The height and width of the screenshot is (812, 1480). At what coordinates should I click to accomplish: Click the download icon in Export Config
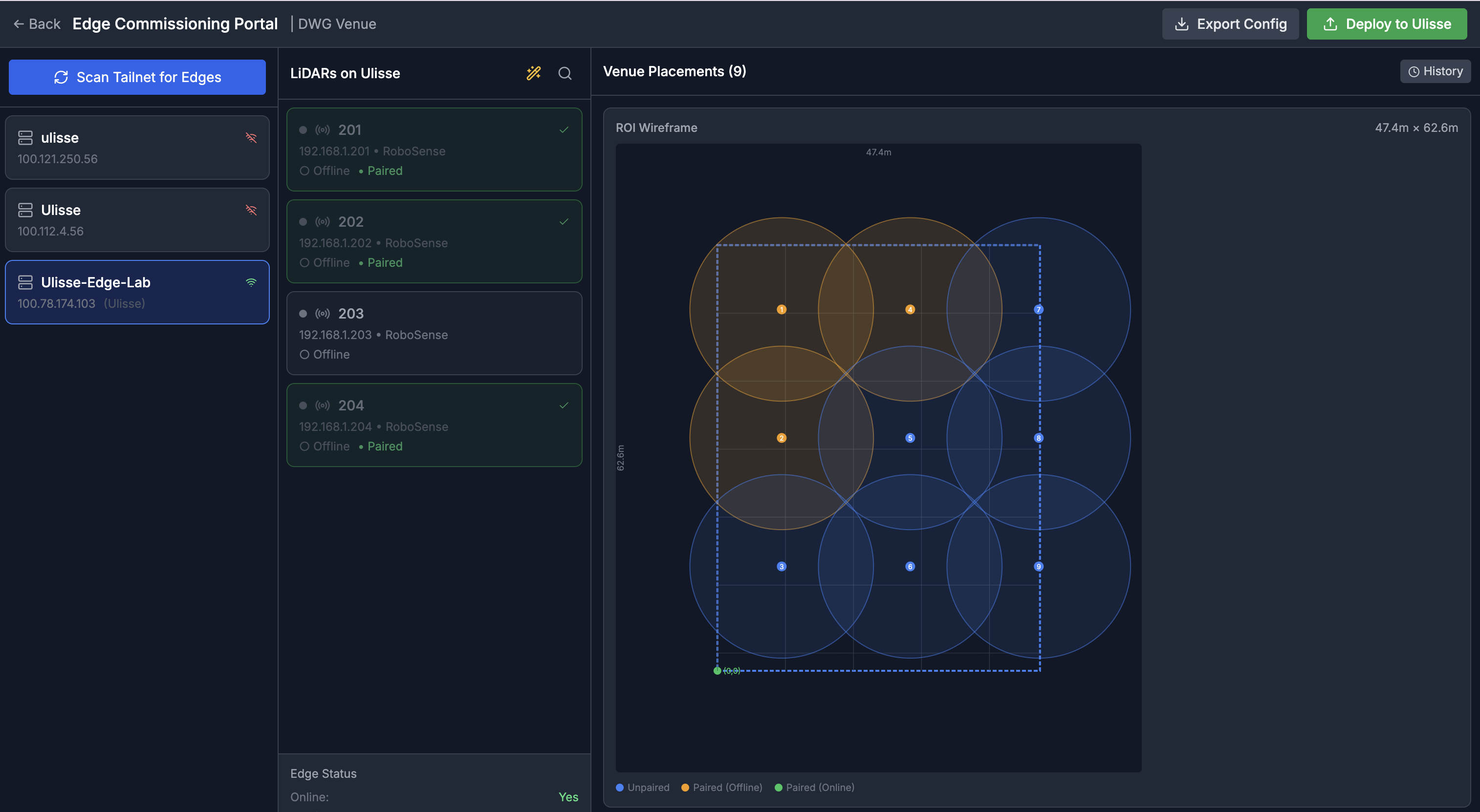1182,23
